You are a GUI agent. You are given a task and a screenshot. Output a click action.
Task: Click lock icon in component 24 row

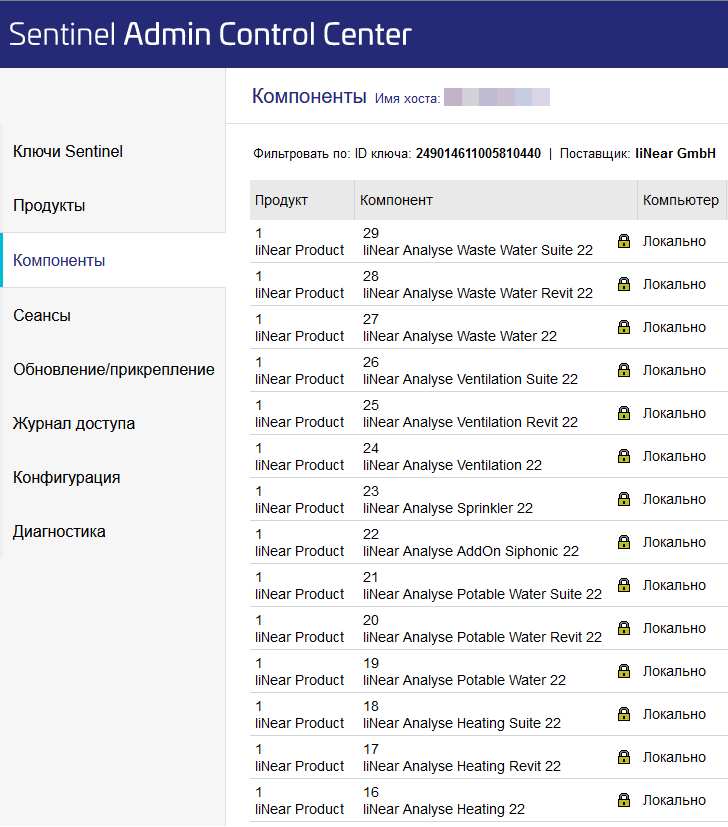[624, 456]
